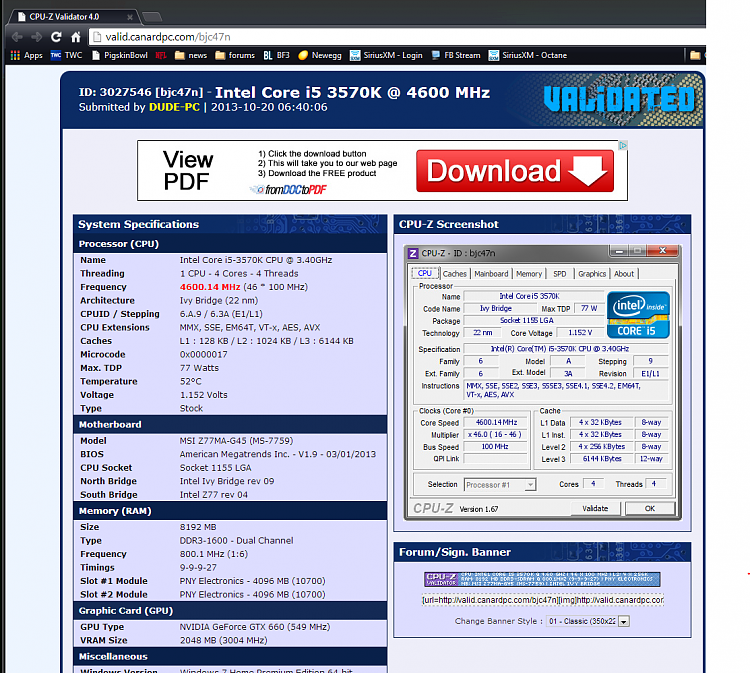Click the 4600.14 MHz frequency value

click(210, 287)
